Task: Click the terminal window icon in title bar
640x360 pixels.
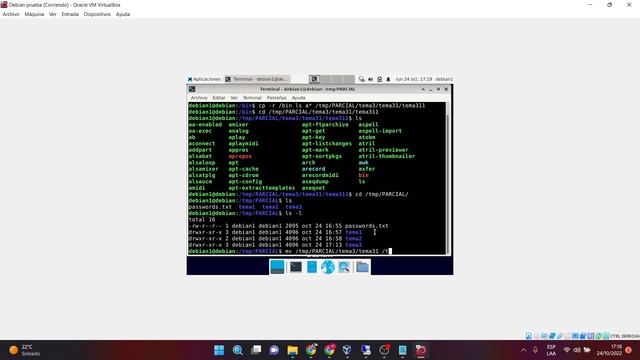Action: pyautogui.click(x=192, y=89)
